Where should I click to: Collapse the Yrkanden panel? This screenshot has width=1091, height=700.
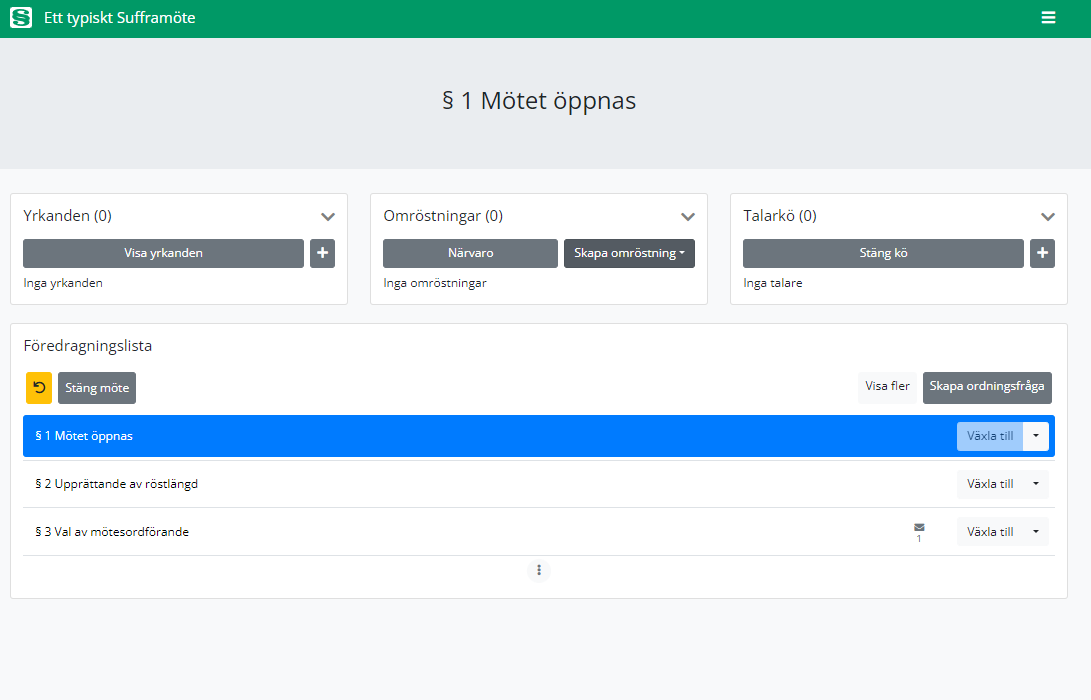click(x=327, y=216)
